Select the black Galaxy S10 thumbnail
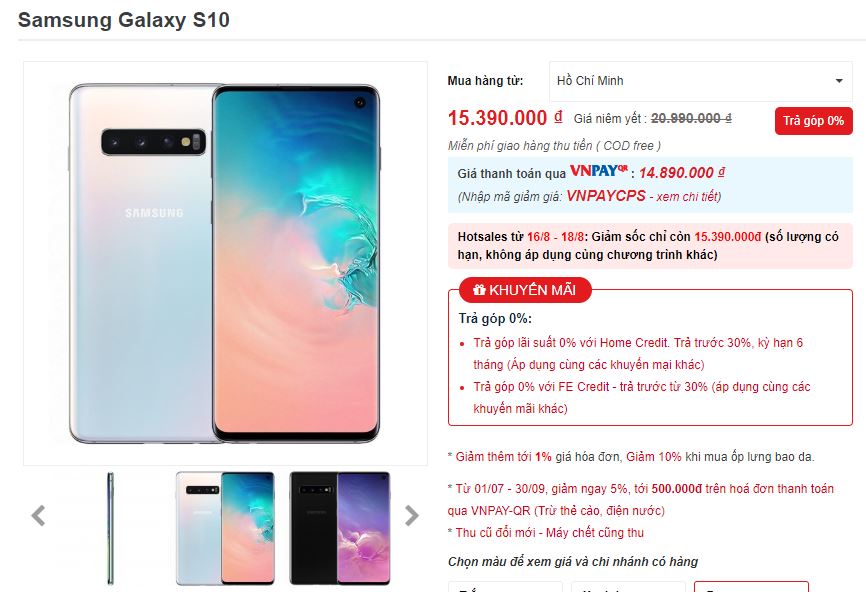866x592 pixels. [x=340, y=528]
